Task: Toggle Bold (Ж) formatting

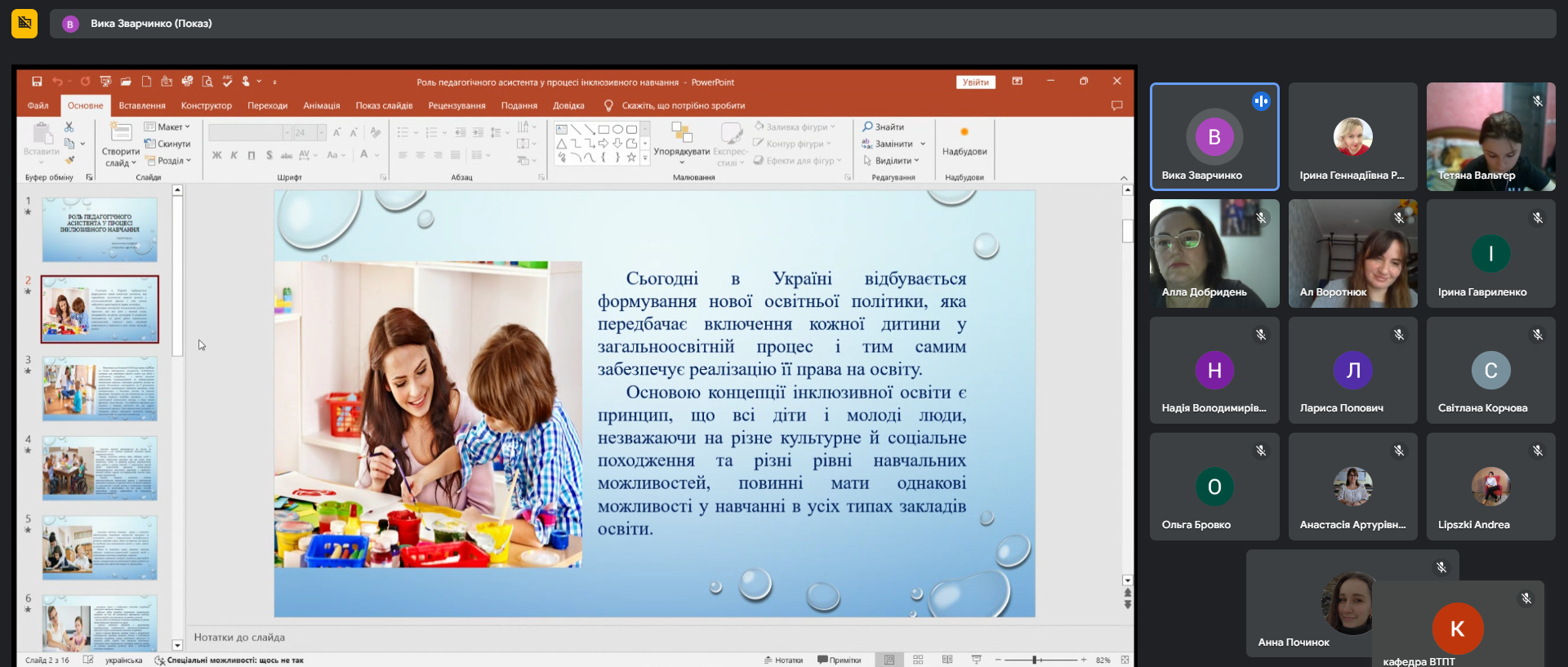Action: click(x=216, y=155)
